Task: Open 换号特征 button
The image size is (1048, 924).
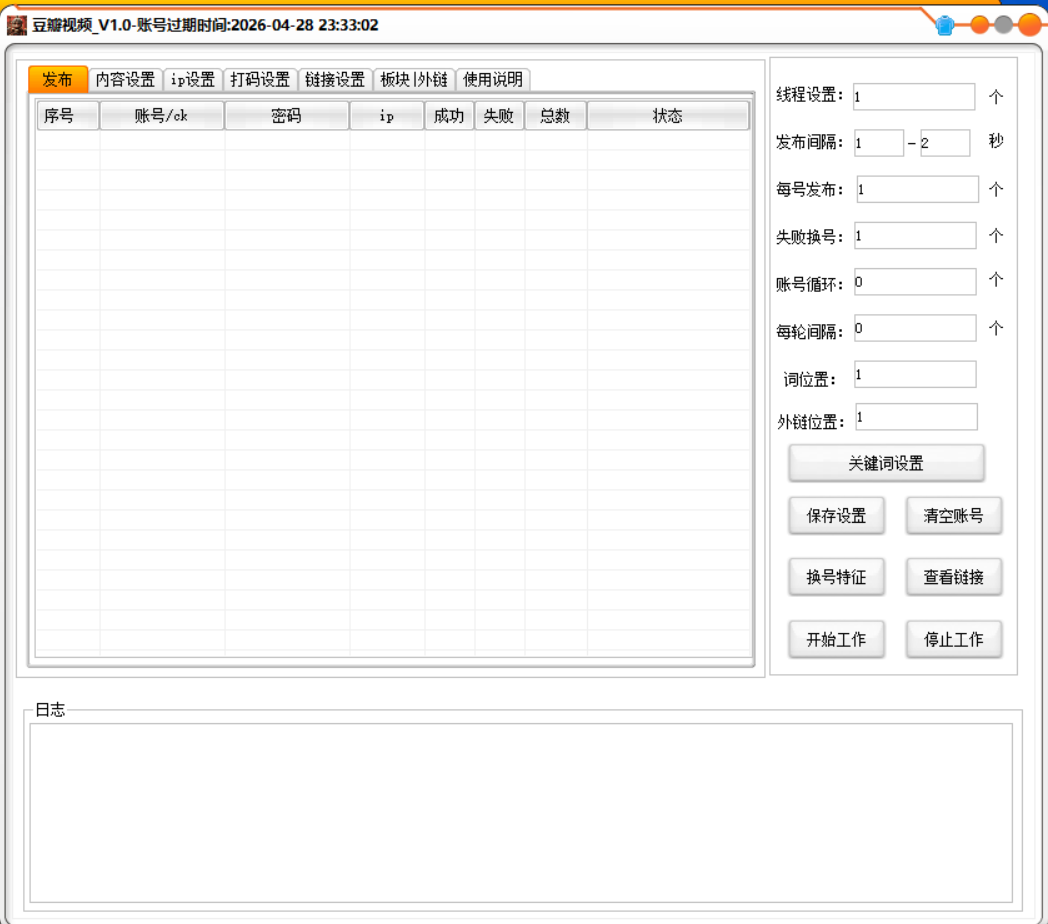Action: coord(836,577)
